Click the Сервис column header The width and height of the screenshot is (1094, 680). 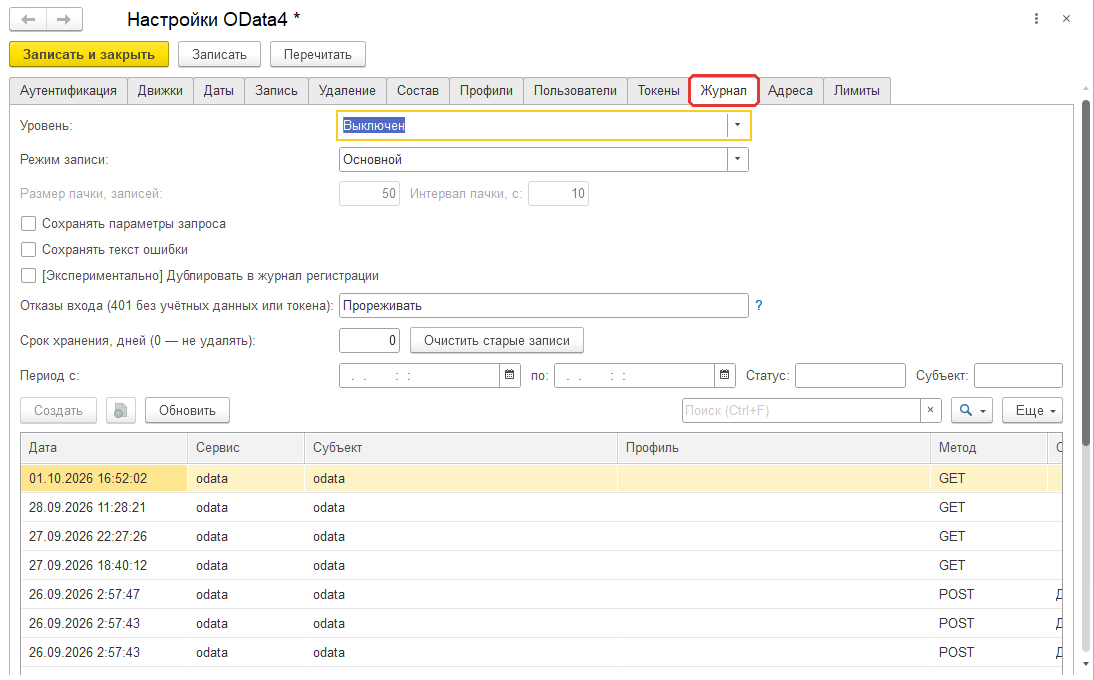246,448
